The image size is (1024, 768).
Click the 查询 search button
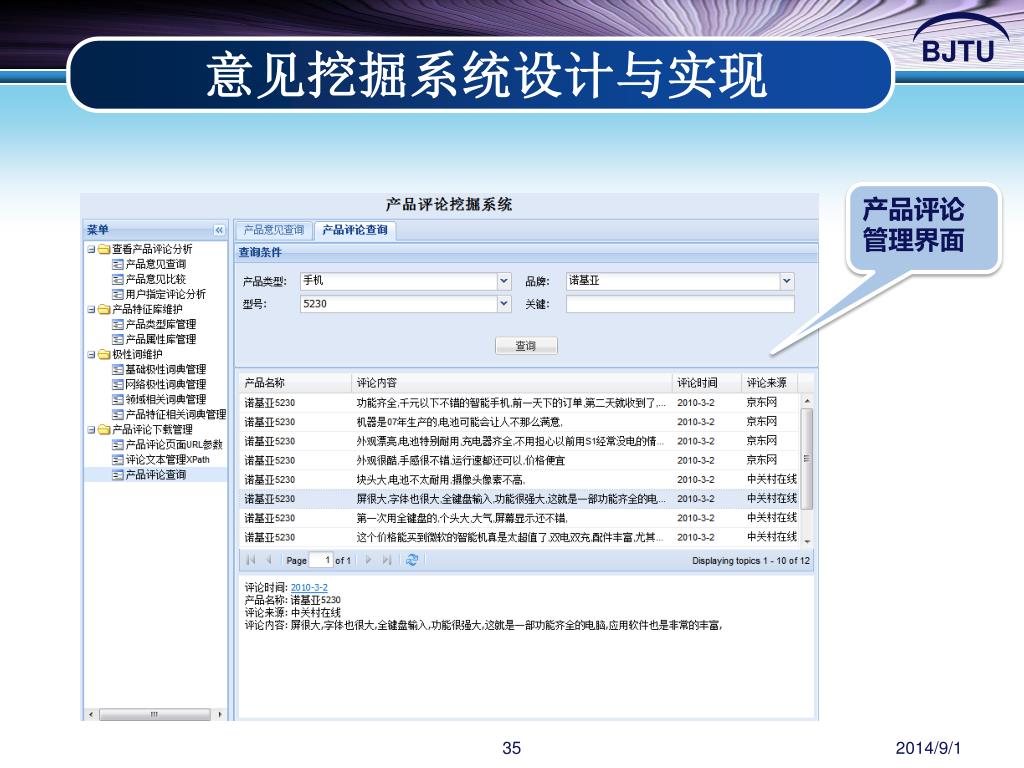526,346
